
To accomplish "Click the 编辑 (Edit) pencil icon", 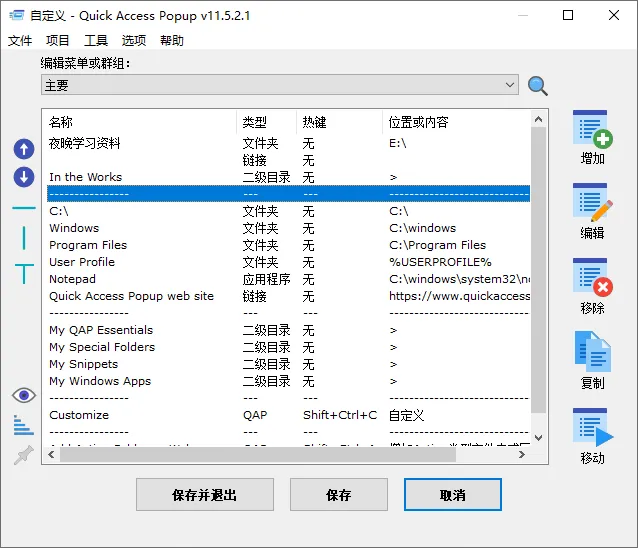I will pos(592,205).
